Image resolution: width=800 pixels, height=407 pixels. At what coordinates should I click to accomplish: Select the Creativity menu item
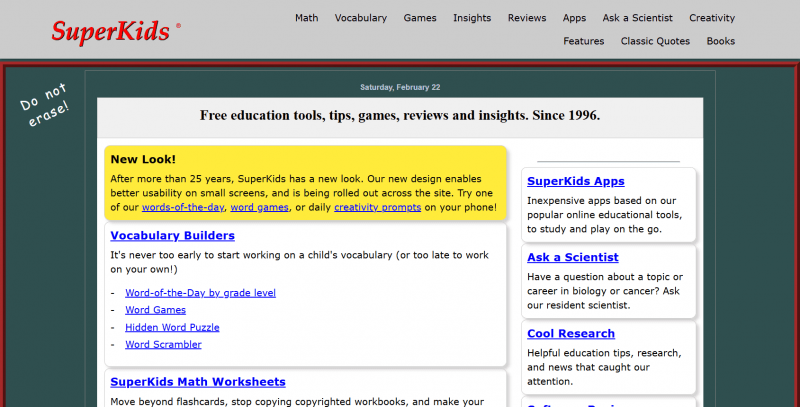pyautogui.click(x=712, y=18)
